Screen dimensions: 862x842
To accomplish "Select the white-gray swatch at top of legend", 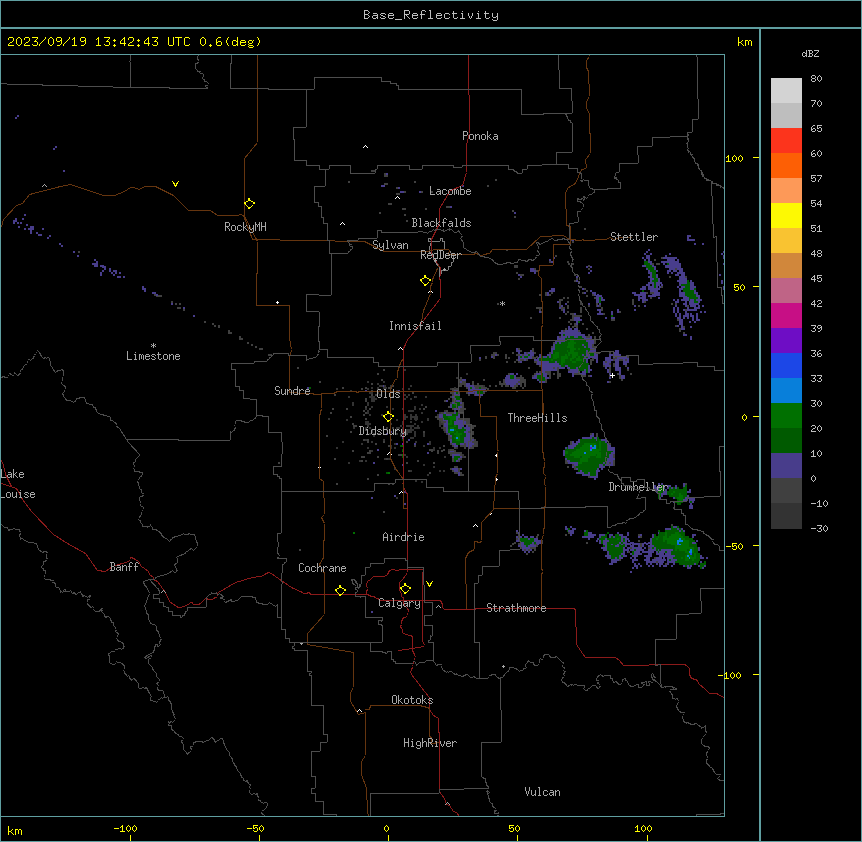I will (786, 91).
